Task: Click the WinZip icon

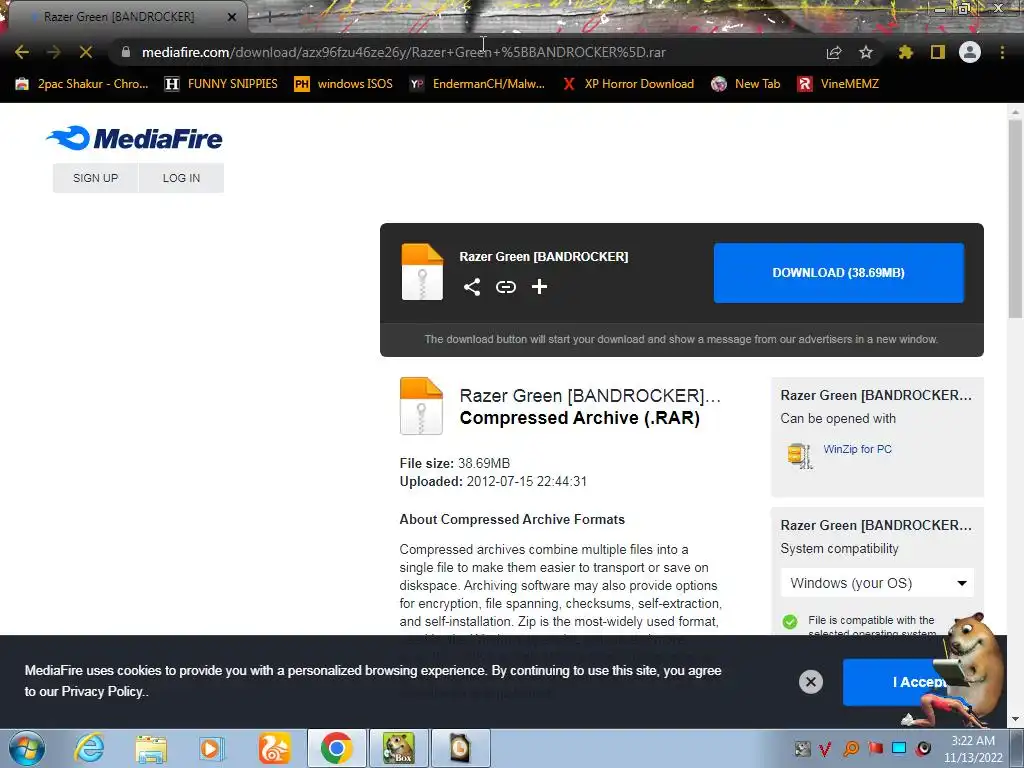Action: pyautogui.click(x=800, y=455)
